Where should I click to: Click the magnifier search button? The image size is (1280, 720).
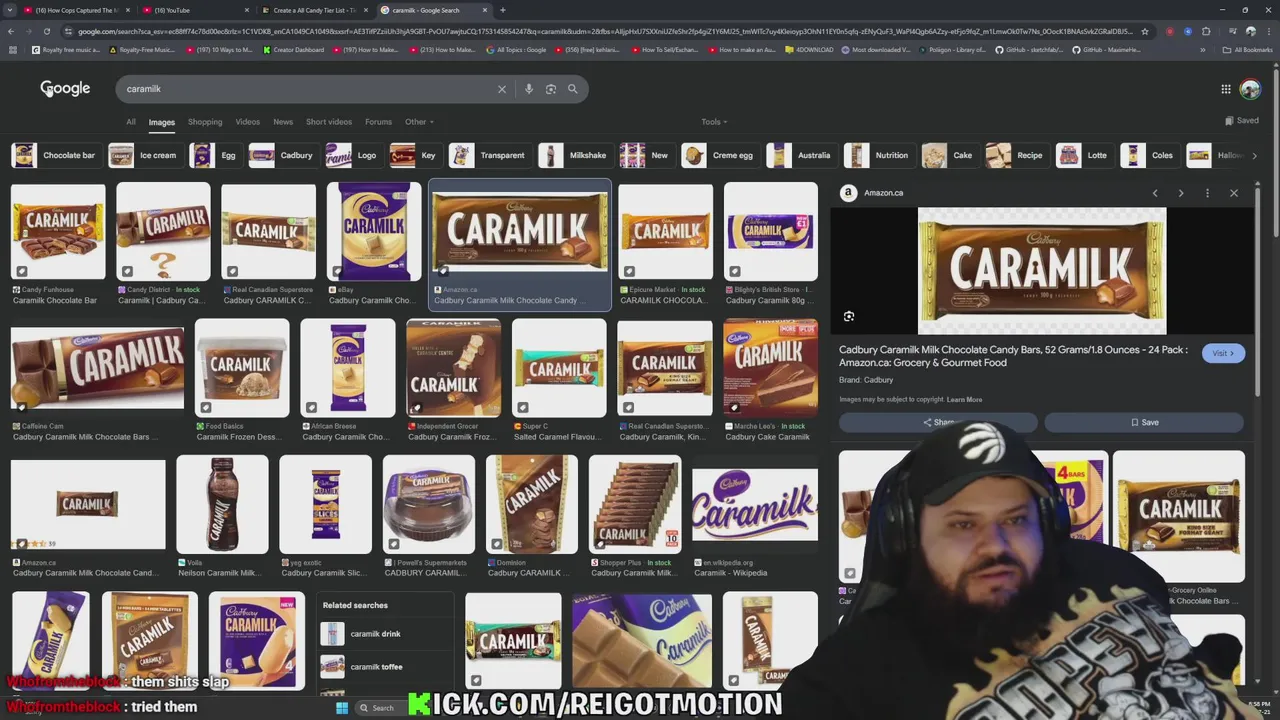click(573, 89)
